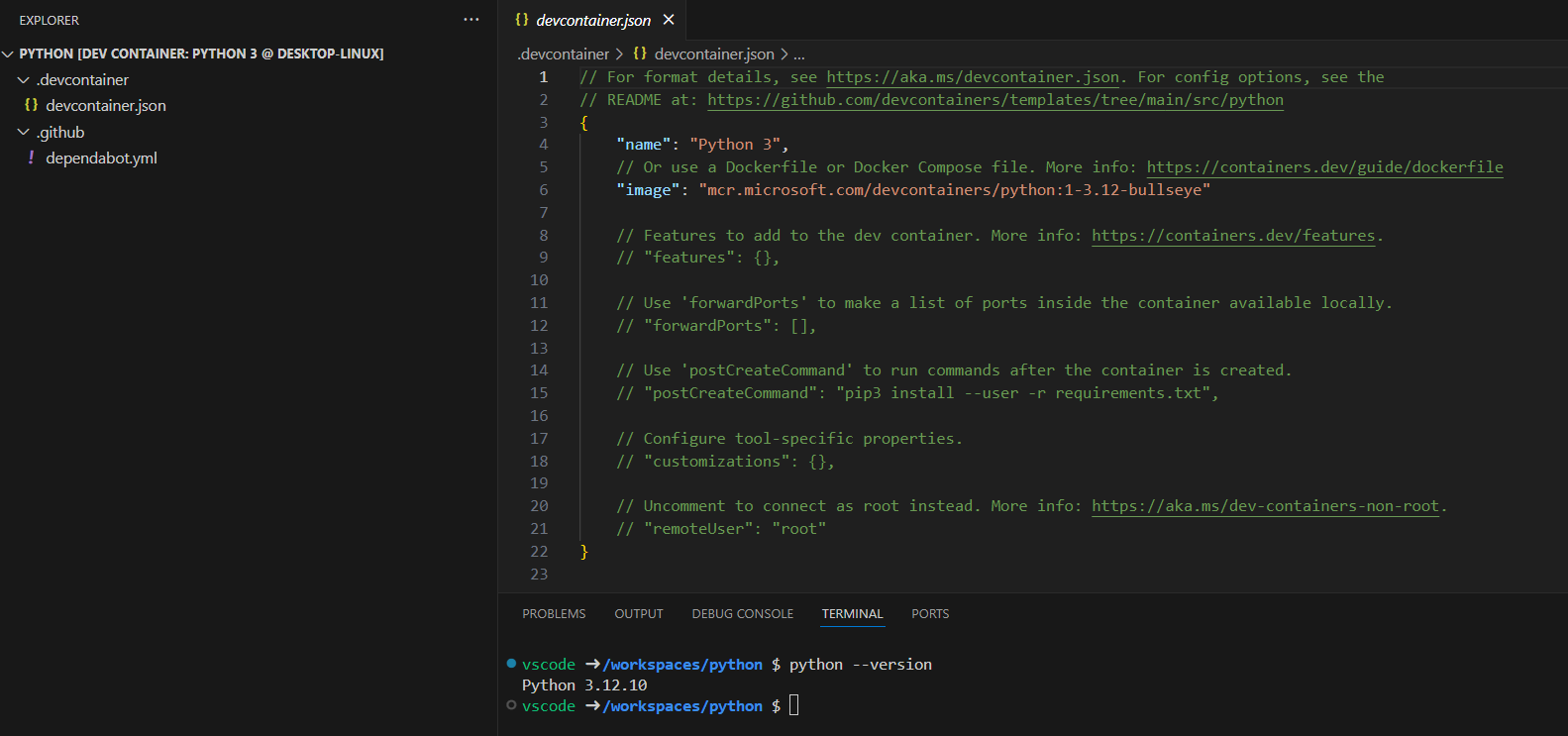Screen dimensions: 1568x736
Task: Click the JSON braces icon in the editor tab
Action: pos(522,20)
